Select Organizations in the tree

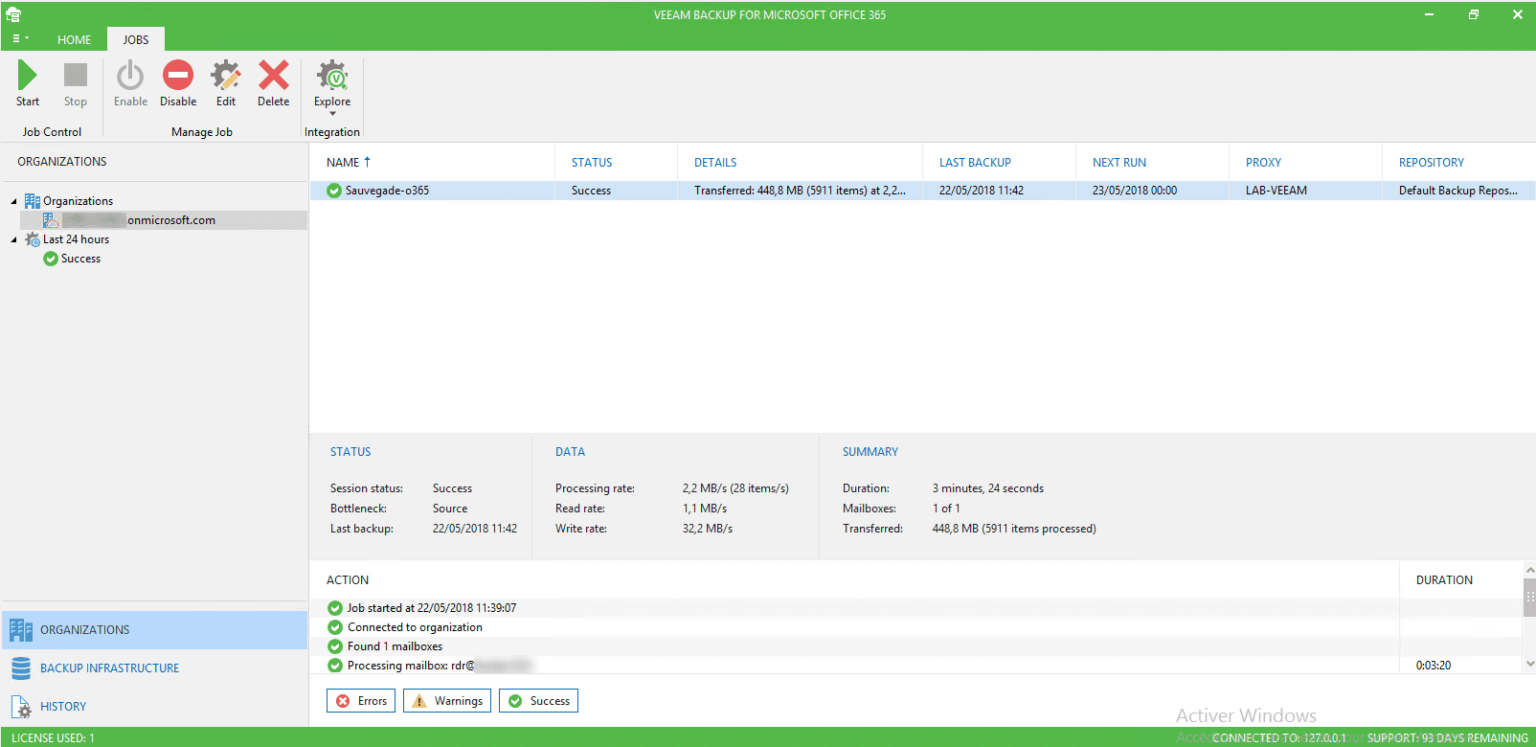click(x=78, y=201)
